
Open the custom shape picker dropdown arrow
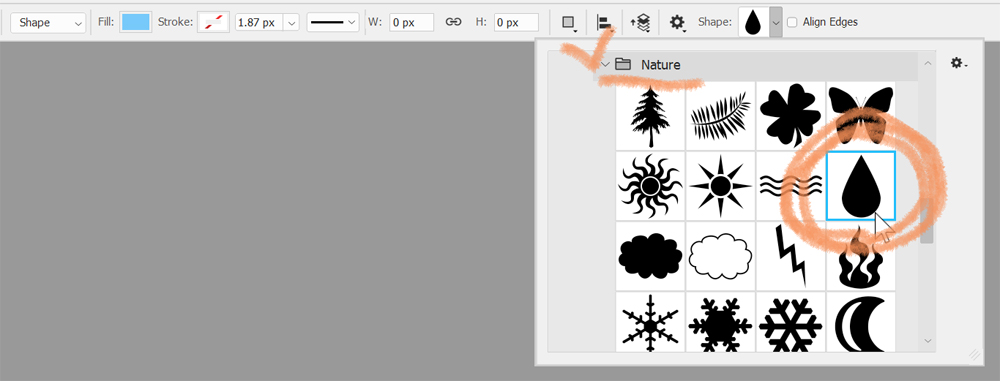point(776,22)
